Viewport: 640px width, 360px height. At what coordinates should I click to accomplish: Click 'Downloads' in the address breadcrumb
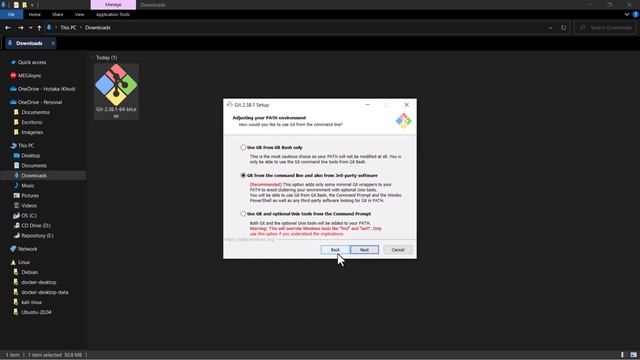(98, 28)
